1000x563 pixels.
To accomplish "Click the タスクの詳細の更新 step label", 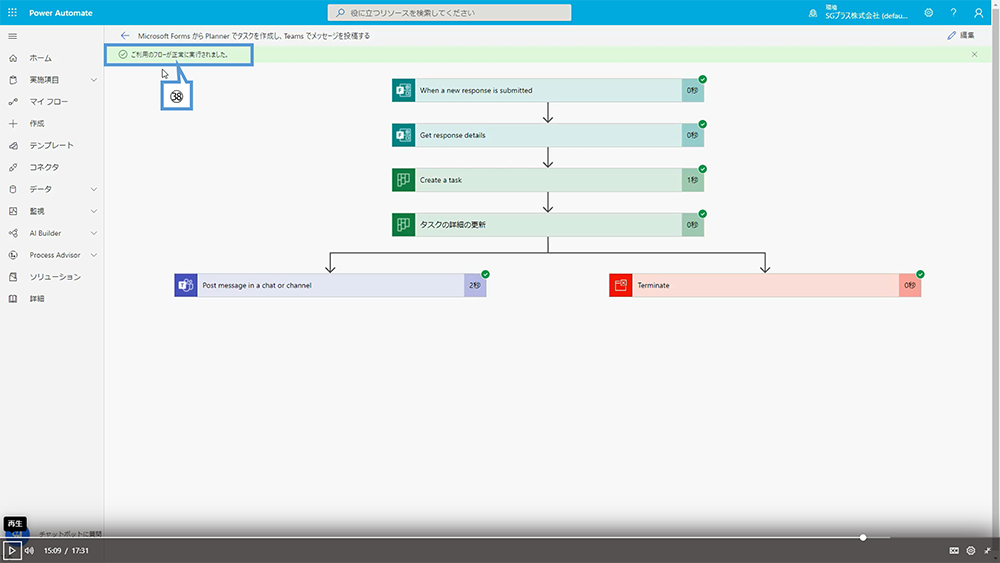I will [453, 224].
